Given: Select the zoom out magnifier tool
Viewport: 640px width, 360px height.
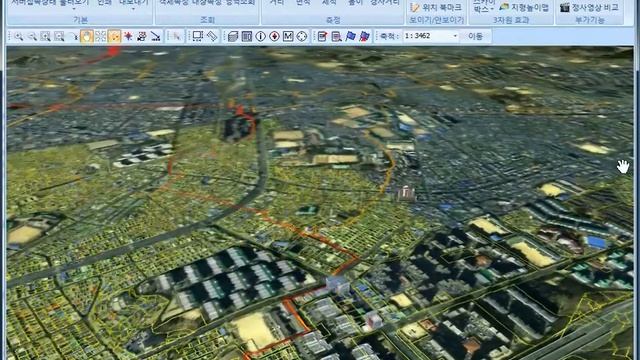Looking at the screenshot, I should (32, 36).
